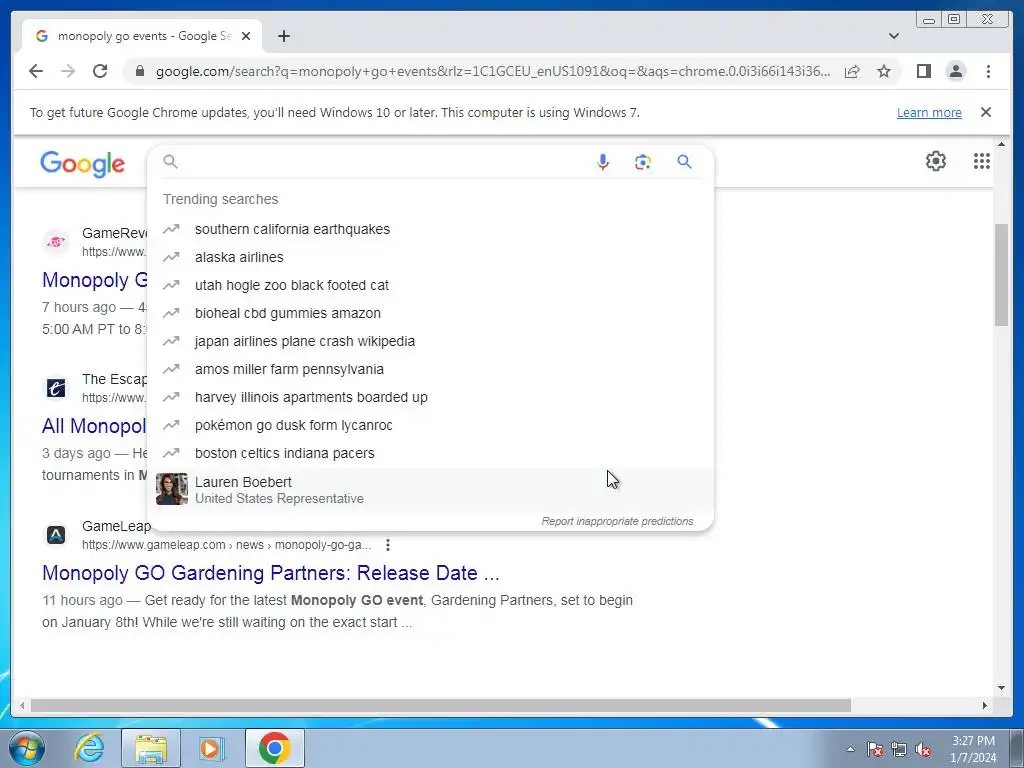View site information via the padlock icon
Image resolution: width=1024 pixels, height=768 pixels.
pos(139,71)
